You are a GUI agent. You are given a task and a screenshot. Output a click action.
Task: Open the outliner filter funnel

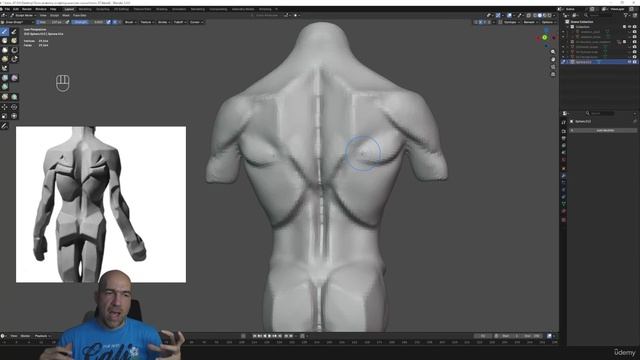(x=626, y=15)
